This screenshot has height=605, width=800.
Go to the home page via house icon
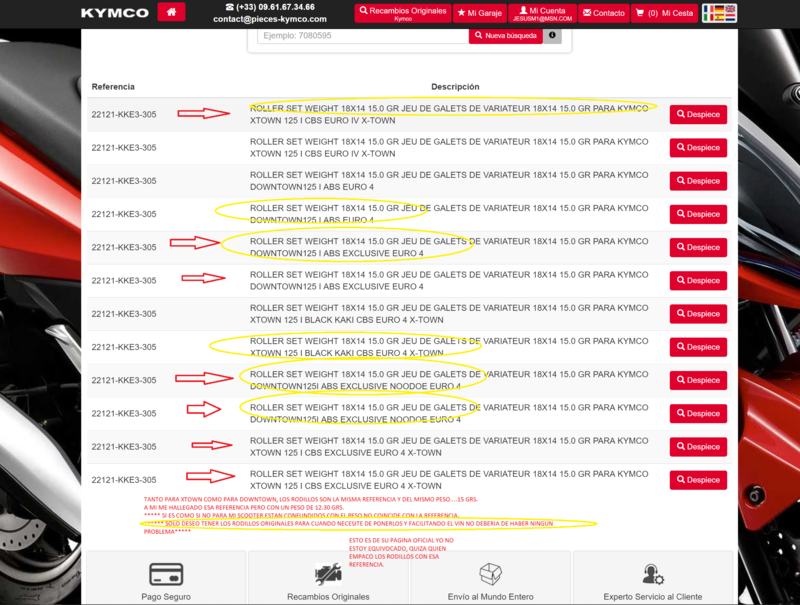[171, 12]
